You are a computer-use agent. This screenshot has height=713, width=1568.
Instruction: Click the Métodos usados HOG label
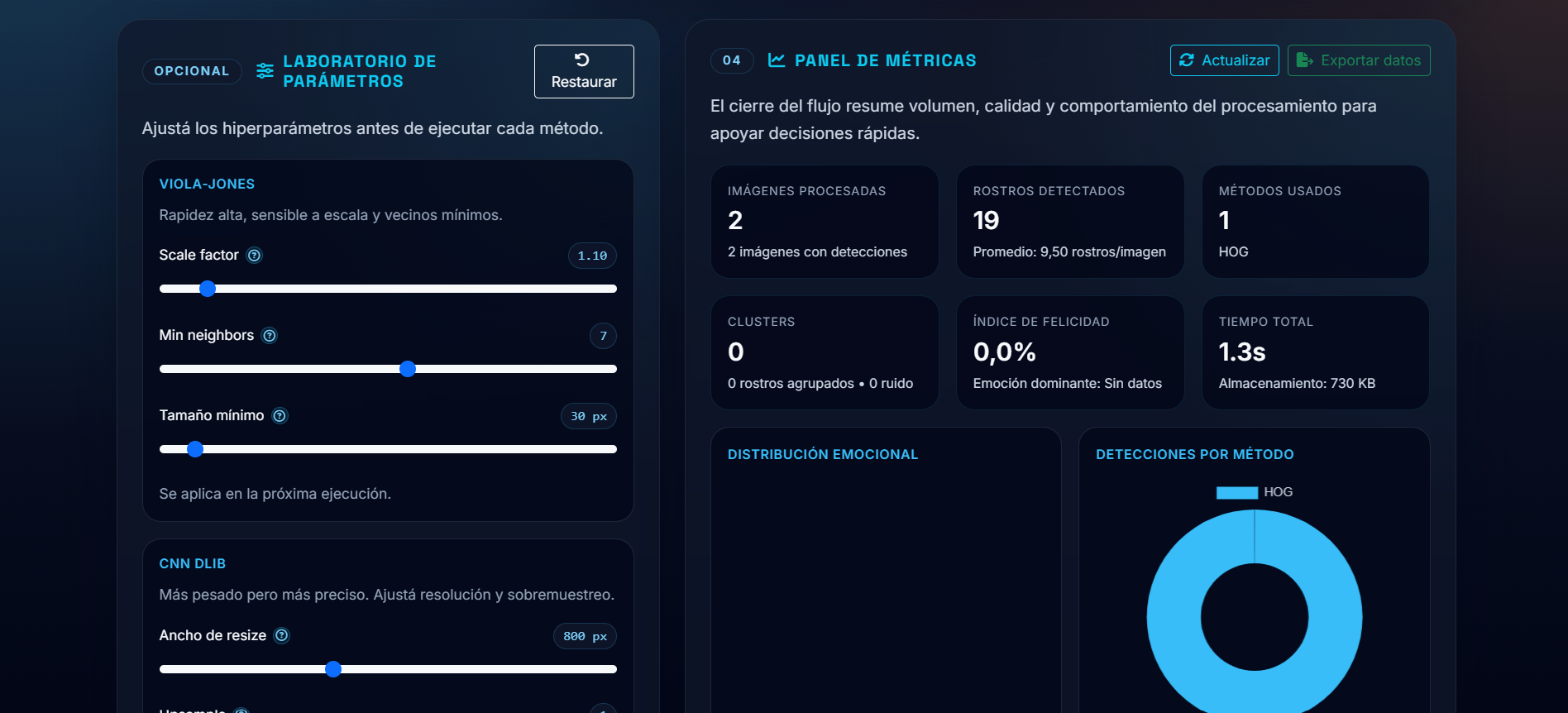(x=1233, y=252)
